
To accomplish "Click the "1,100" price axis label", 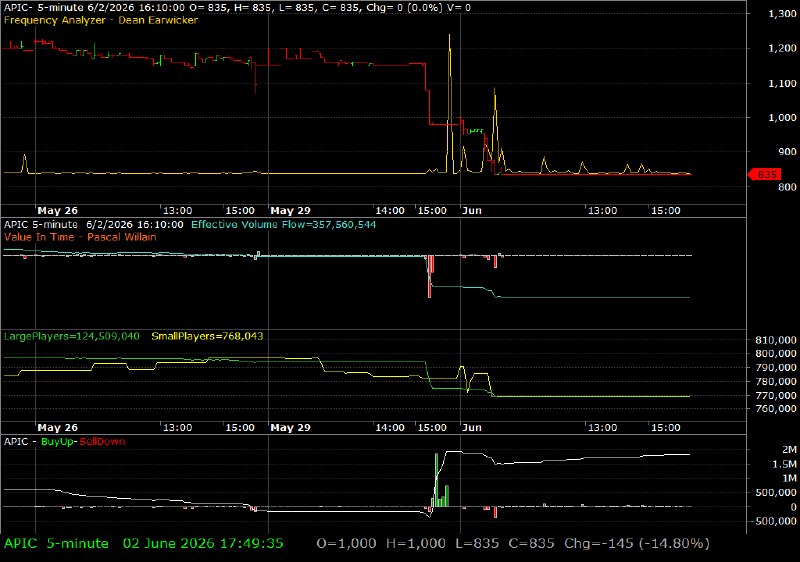I will 782,83.
